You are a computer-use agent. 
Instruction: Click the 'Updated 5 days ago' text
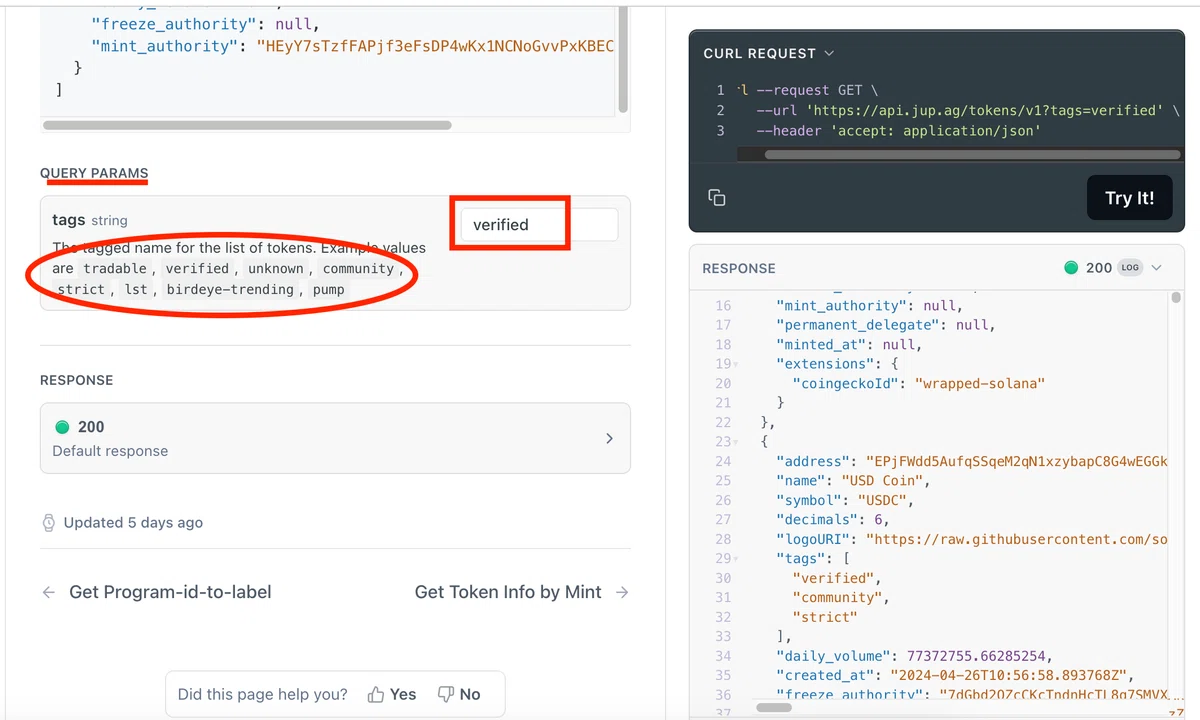(133, 522)
